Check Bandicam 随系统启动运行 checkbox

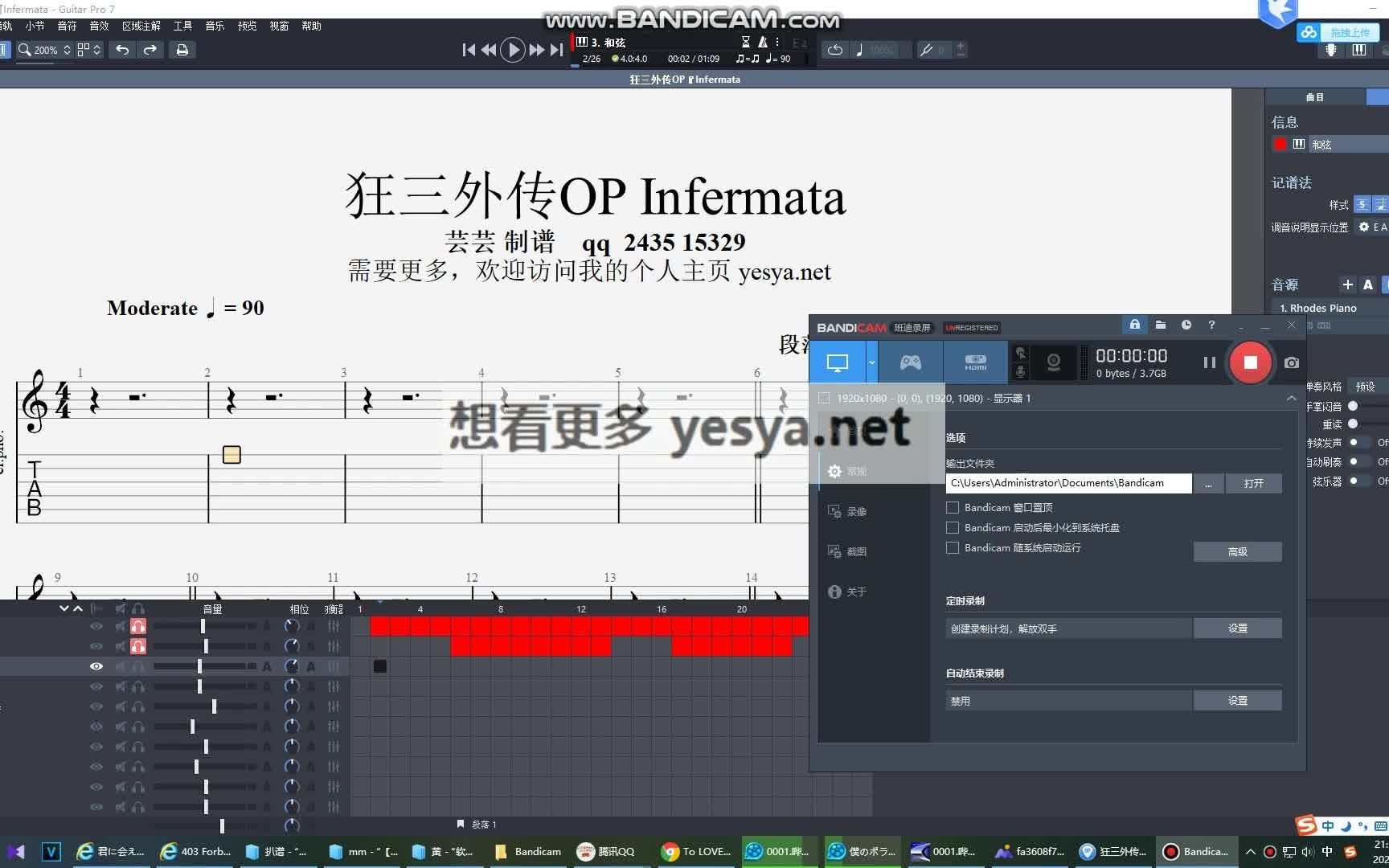(953, 547)
